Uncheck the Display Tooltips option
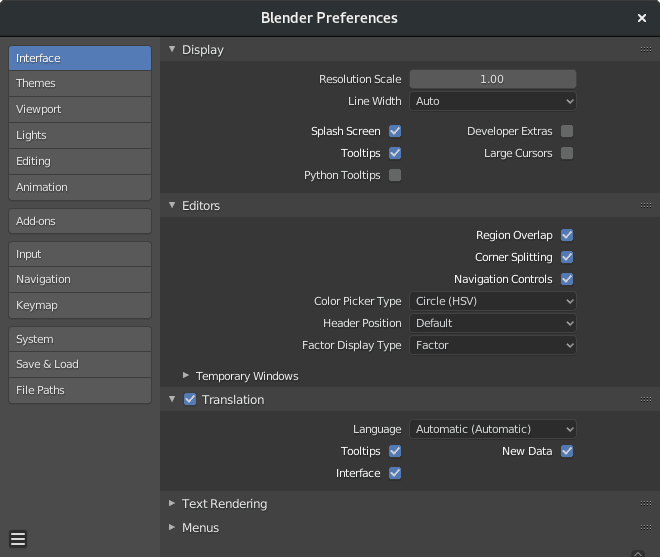This screenshot has width=660, height=557. (395, 153)
